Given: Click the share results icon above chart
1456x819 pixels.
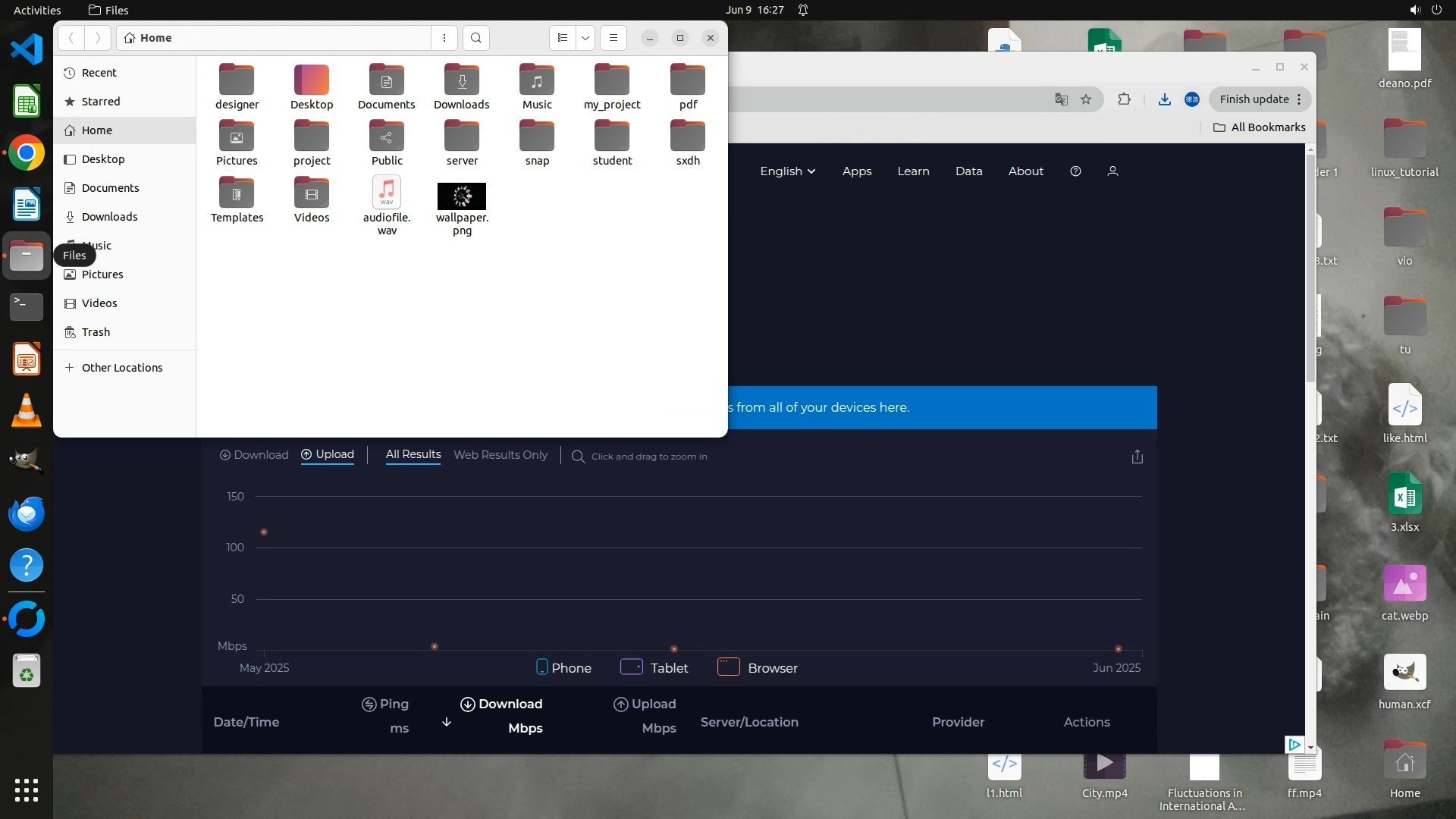Looking at the screenshot, I should click(1137, 457).
